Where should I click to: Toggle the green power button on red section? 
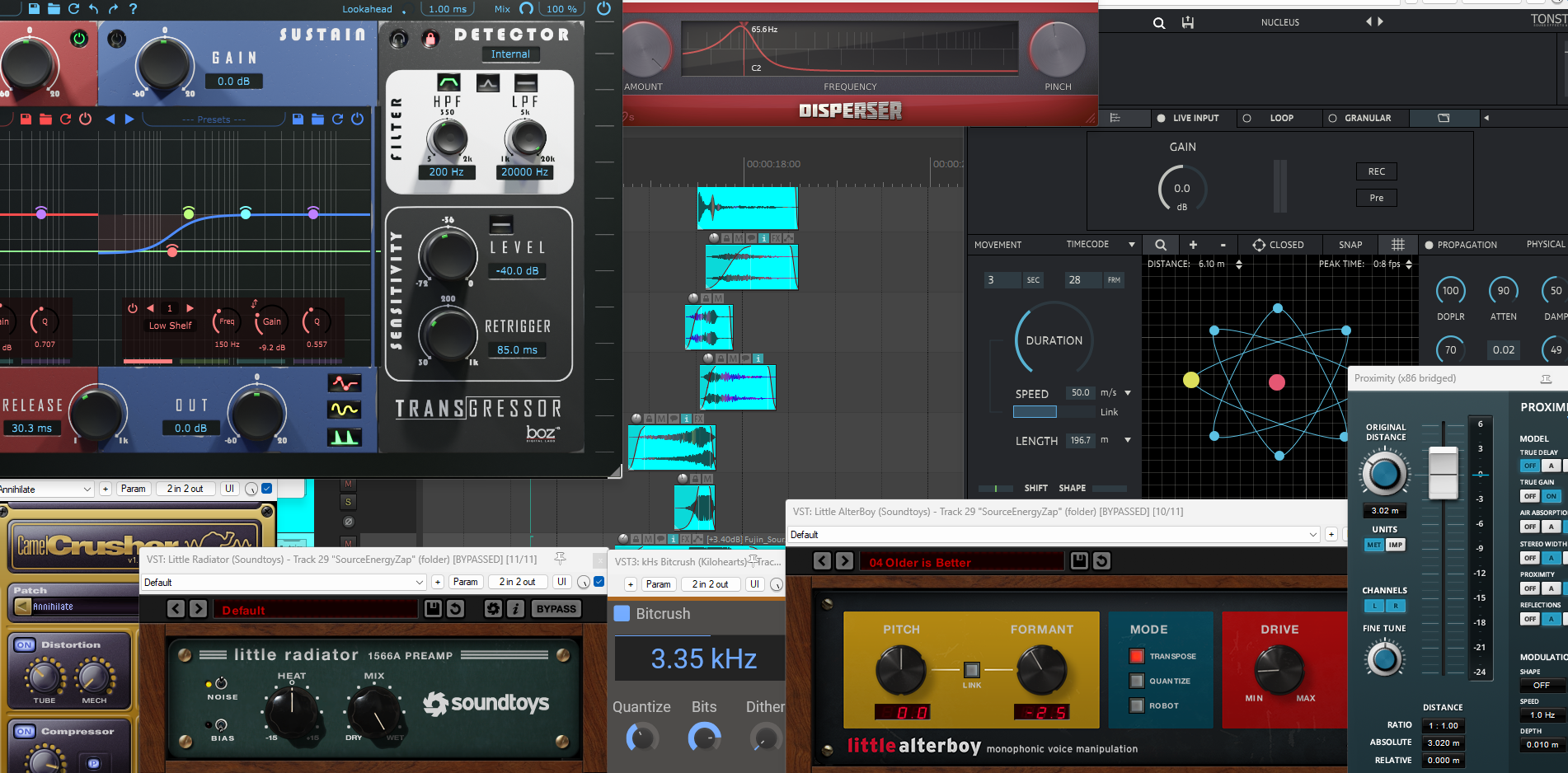coord(79,38)
